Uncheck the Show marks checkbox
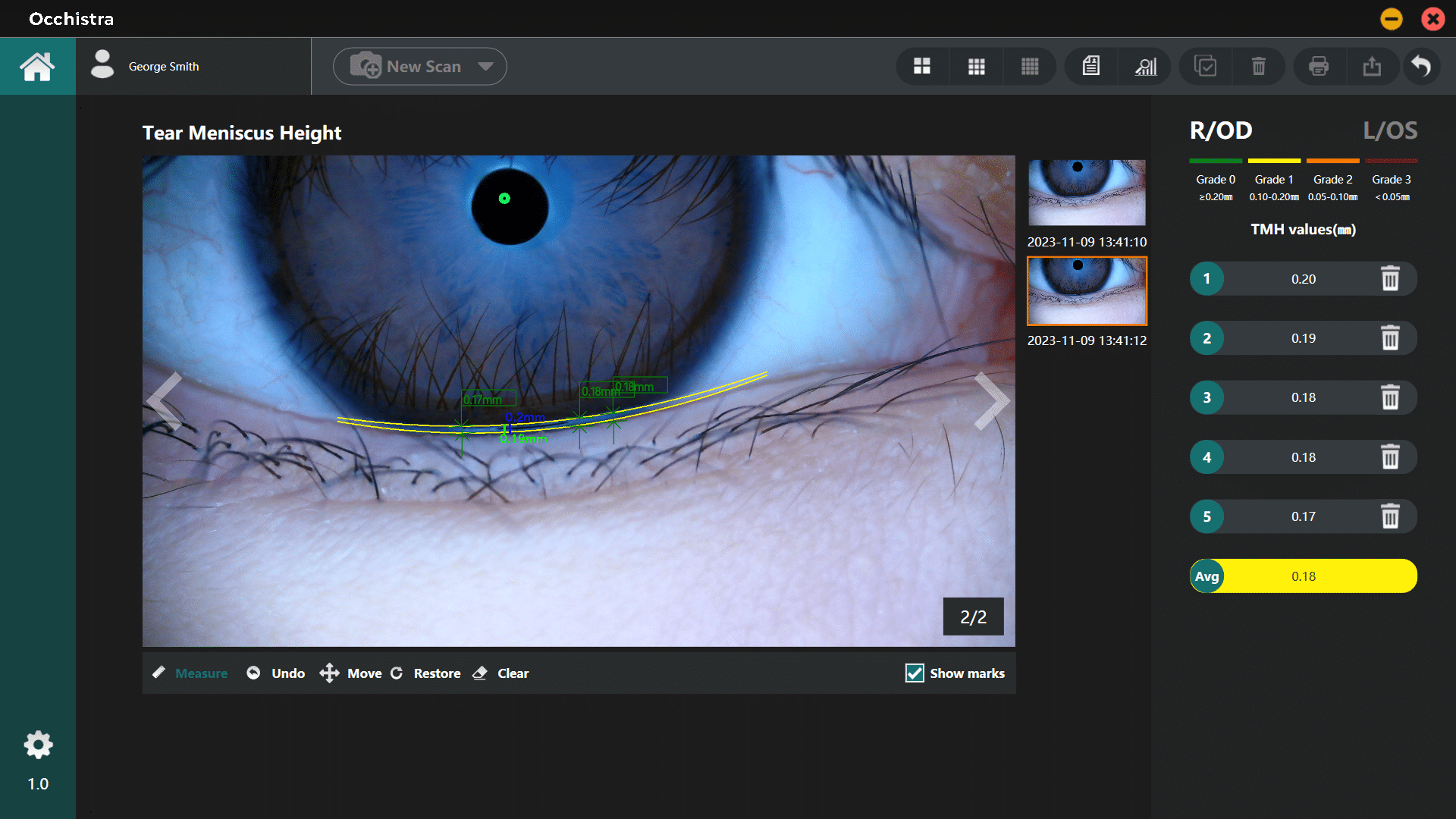This screenshot has height=819, width=1456. pos(915,673)
